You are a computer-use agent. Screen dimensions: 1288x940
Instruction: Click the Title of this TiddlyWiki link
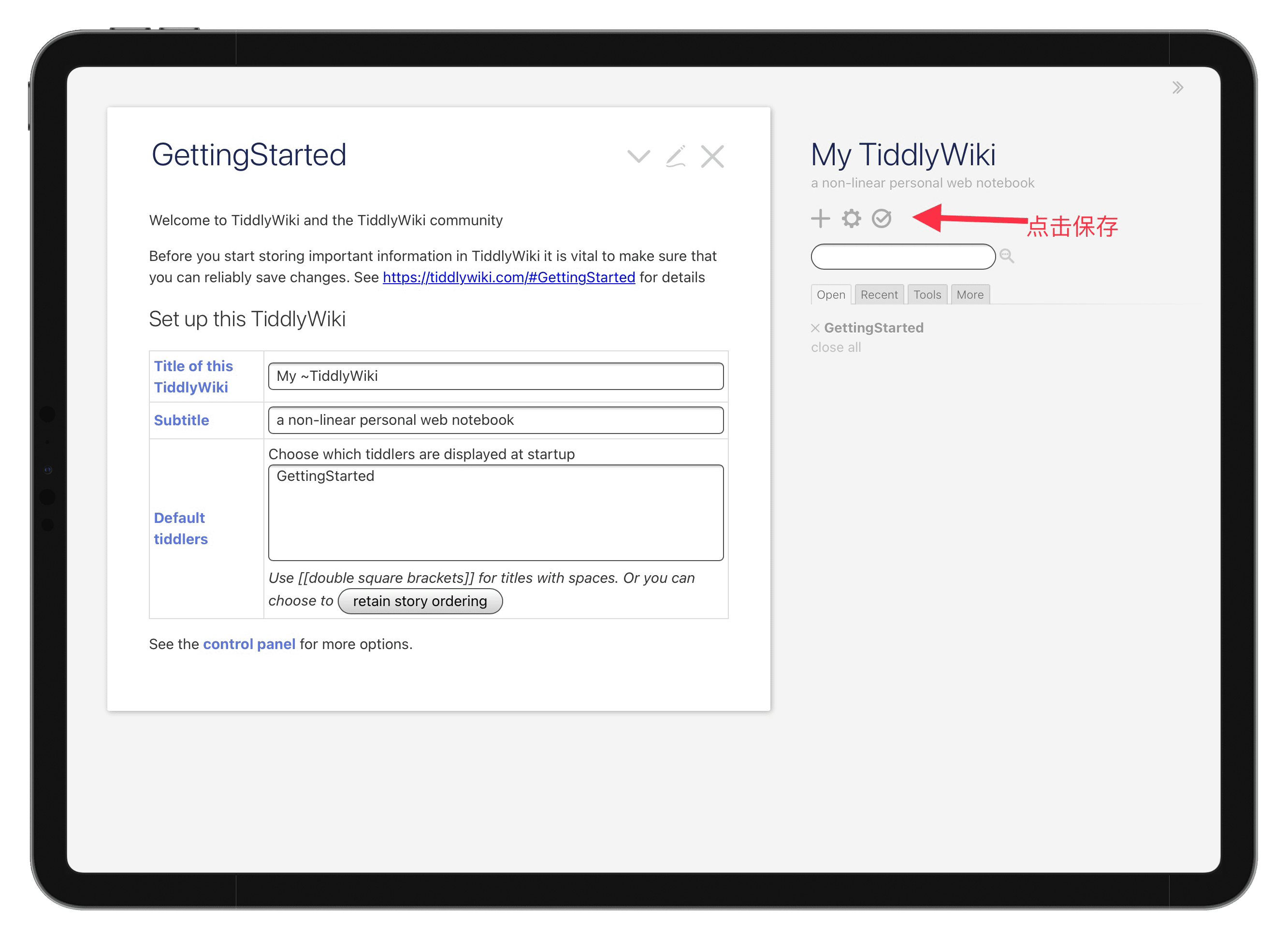click(x=193, y=376)
